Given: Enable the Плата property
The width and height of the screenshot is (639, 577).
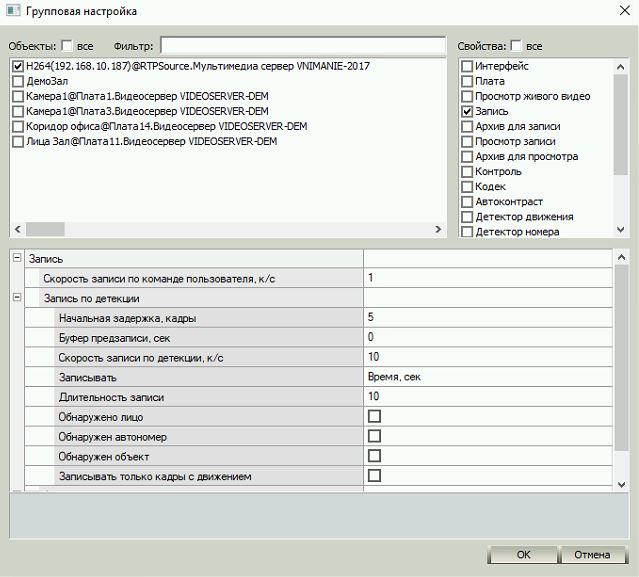Looking at the screenshot, I should (467, 81).
